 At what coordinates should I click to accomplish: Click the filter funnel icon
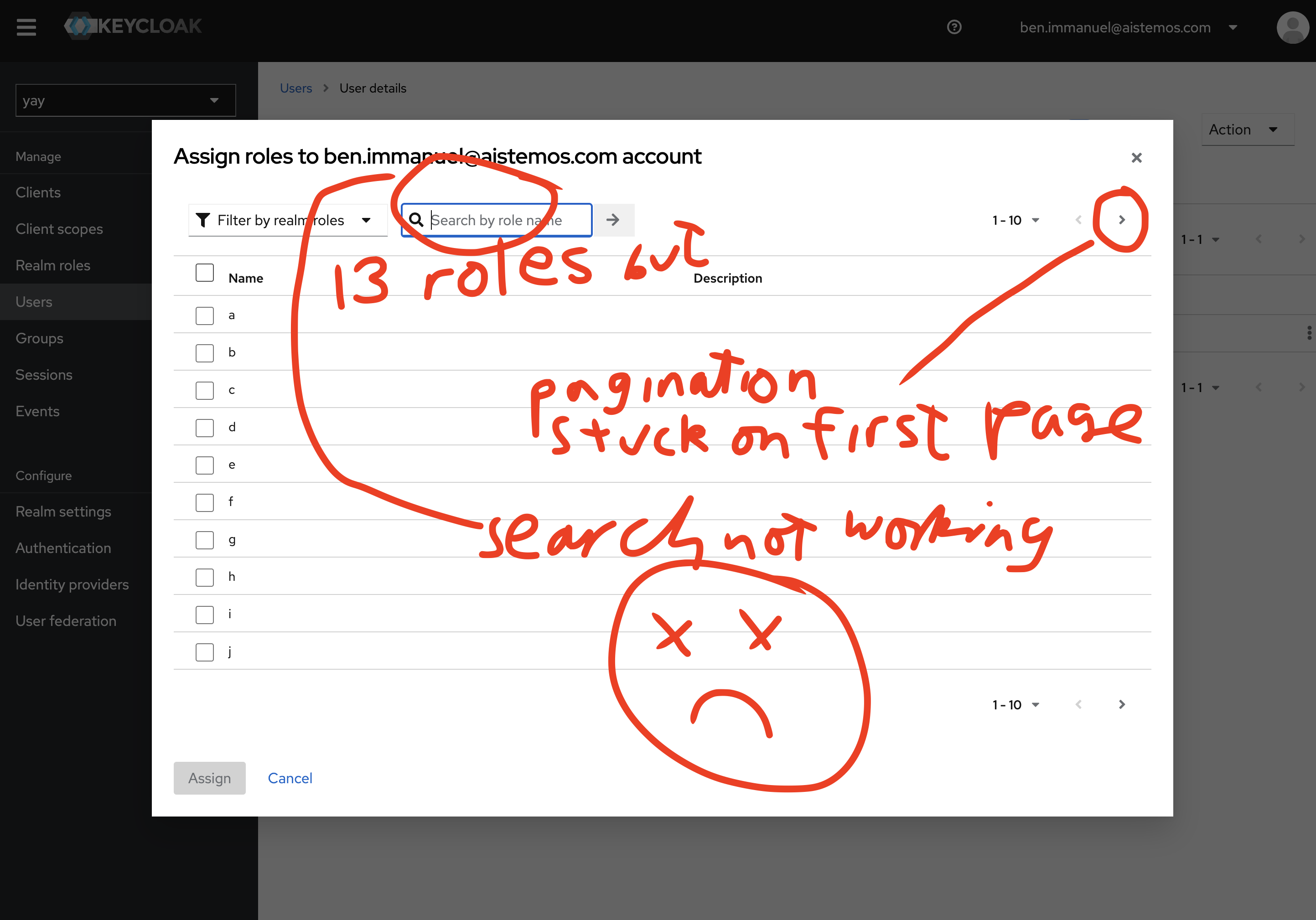click(x=203, y=220)
